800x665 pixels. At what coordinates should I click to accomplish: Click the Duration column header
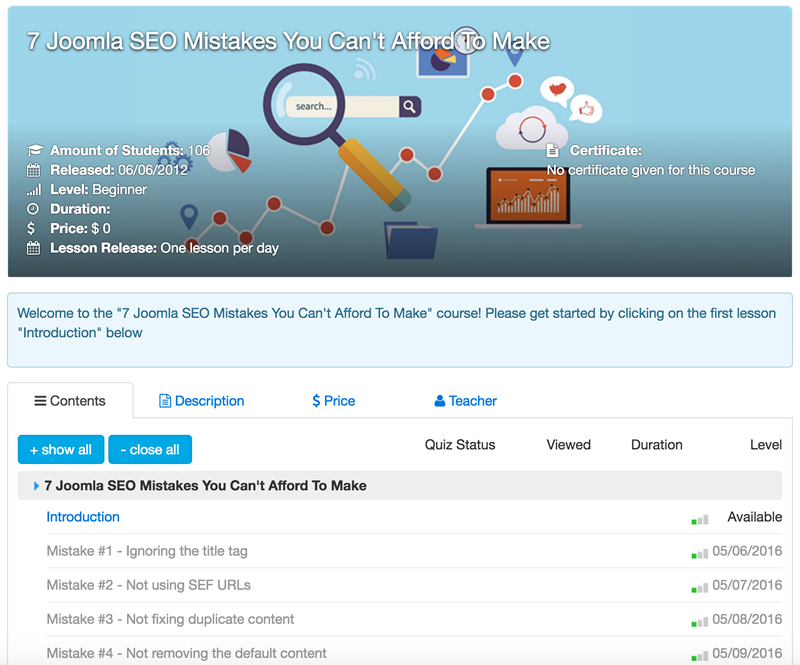pos(657,445)
